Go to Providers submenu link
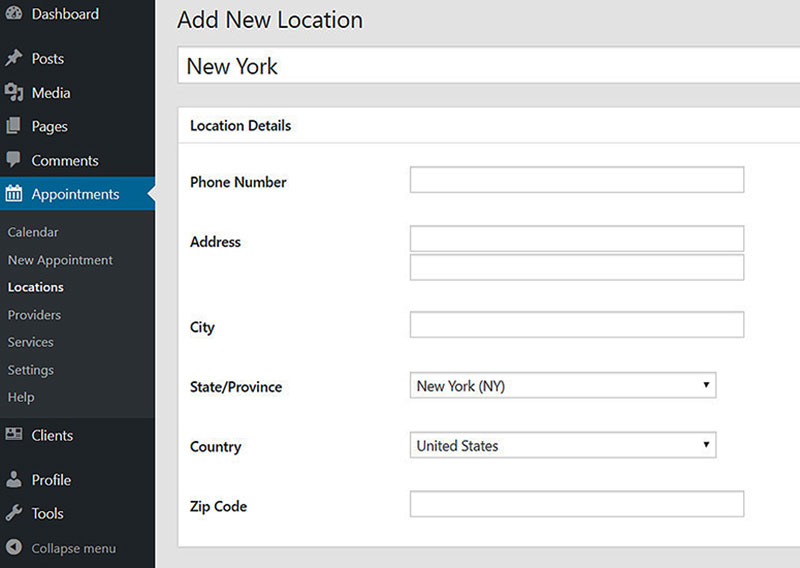 (x=34, y=315)
